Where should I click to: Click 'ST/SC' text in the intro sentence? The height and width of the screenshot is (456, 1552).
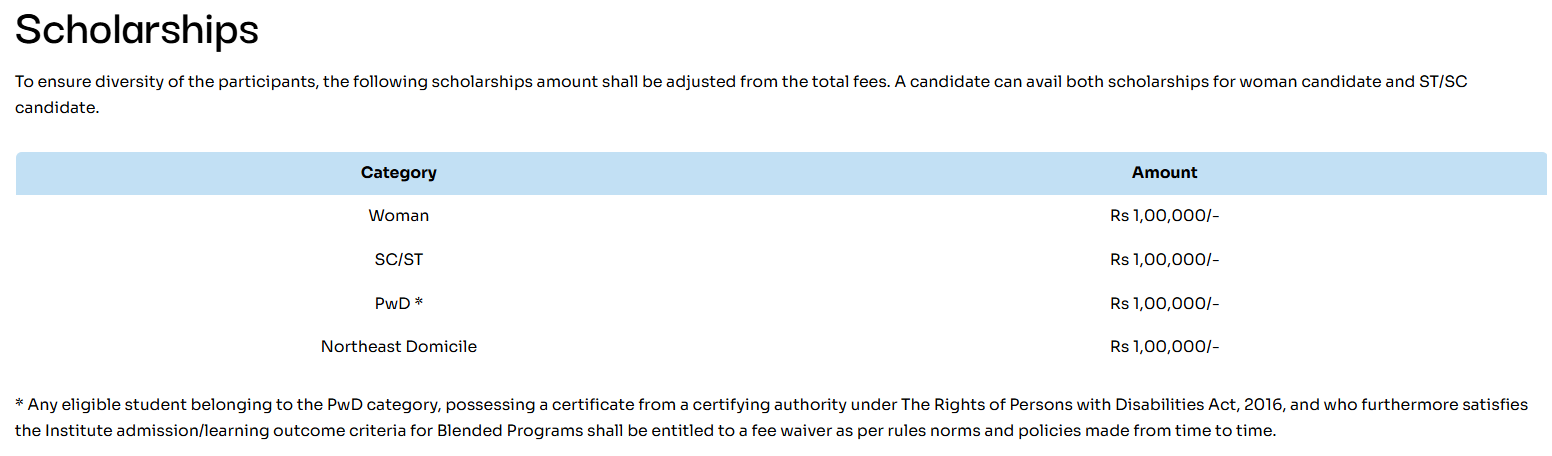point(1444,82)
